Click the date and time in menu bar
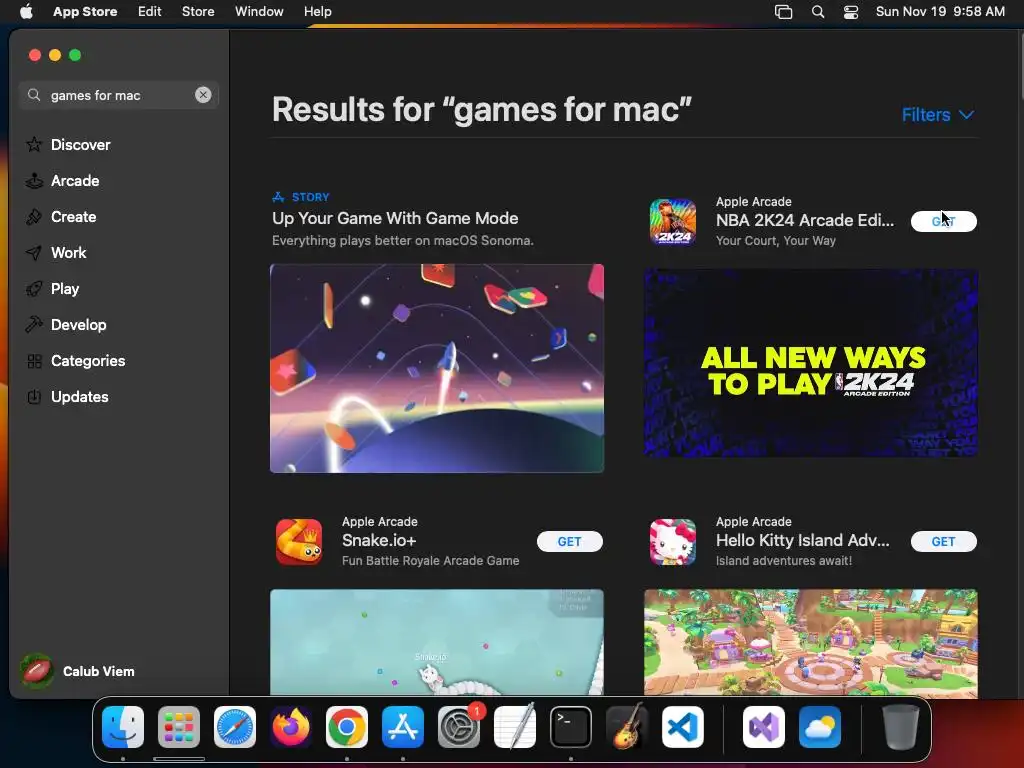1024x768 pixels. coord(940,11)
